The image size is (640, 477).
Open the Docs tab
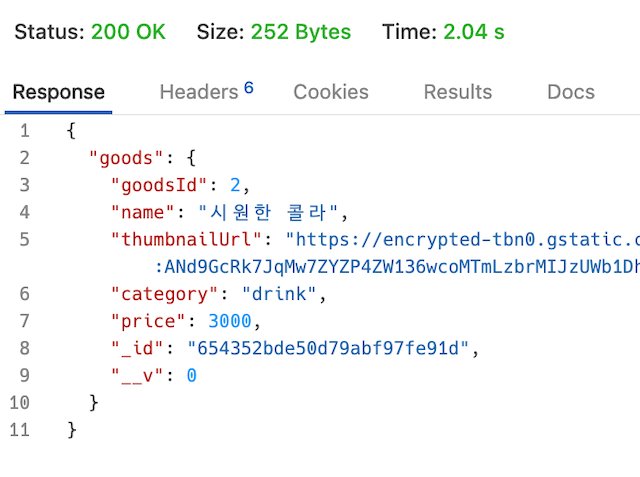[x=571, y=92]
